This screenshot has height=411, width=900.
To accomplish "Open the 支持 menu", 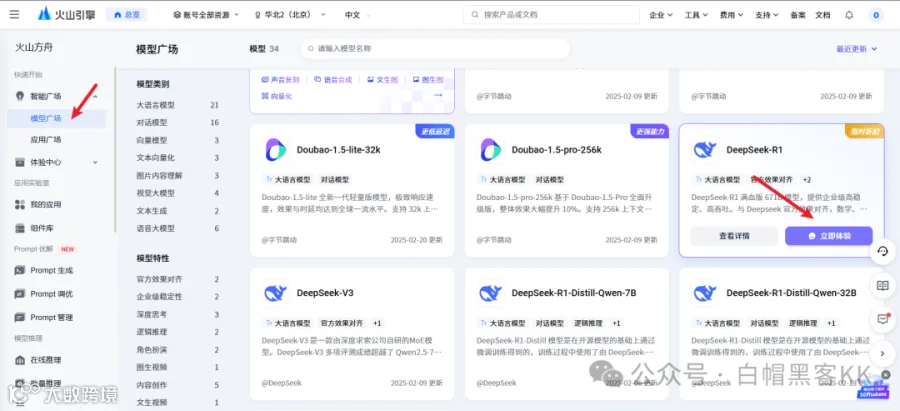I will pos(767,15).
